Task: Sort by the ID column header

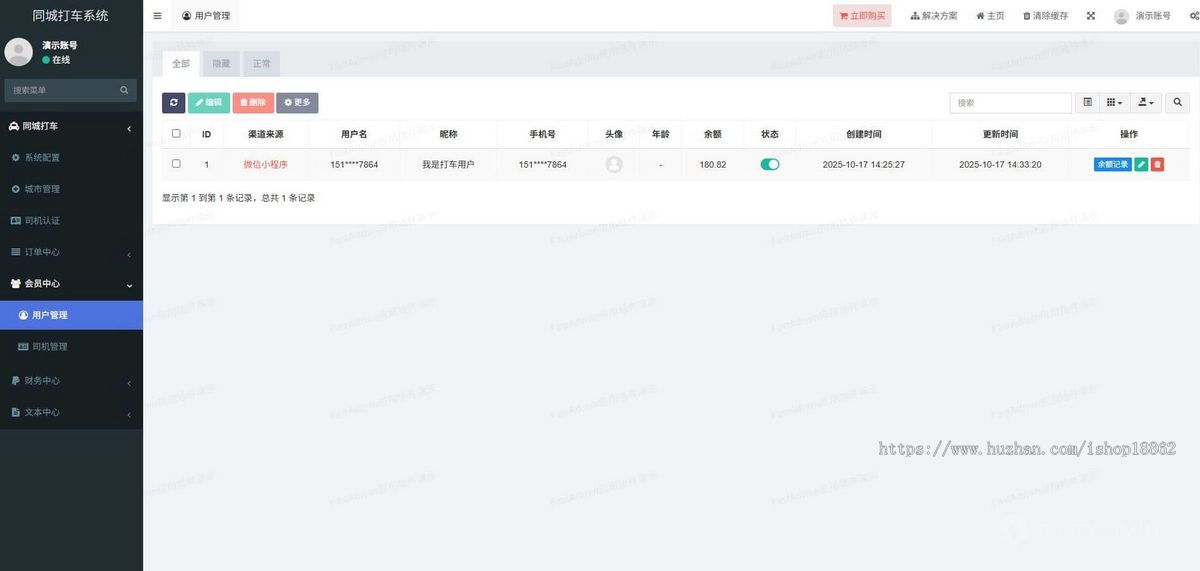Action: [x=206, y=134]
